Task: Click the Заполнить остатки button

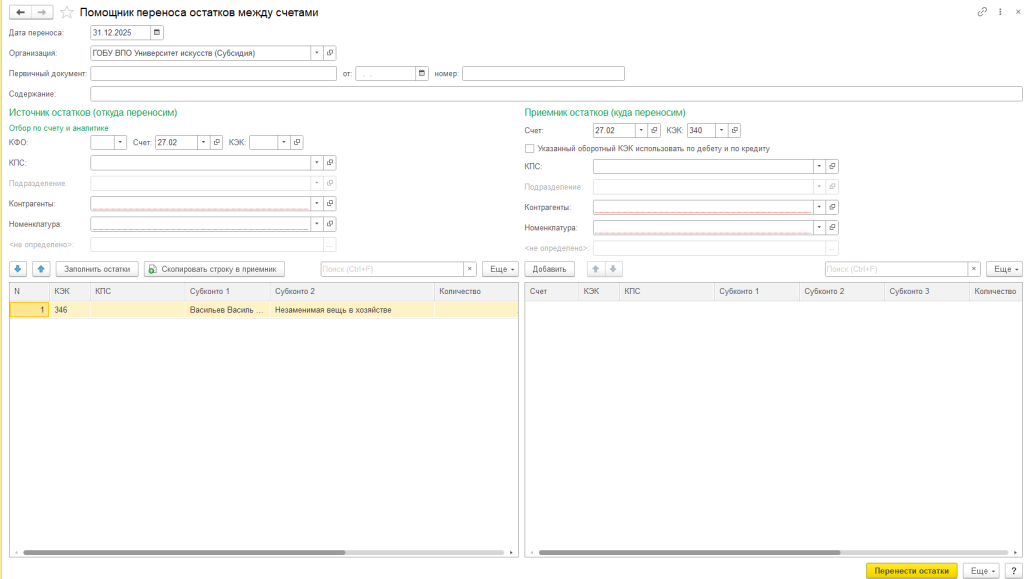Action: [97, 269]
